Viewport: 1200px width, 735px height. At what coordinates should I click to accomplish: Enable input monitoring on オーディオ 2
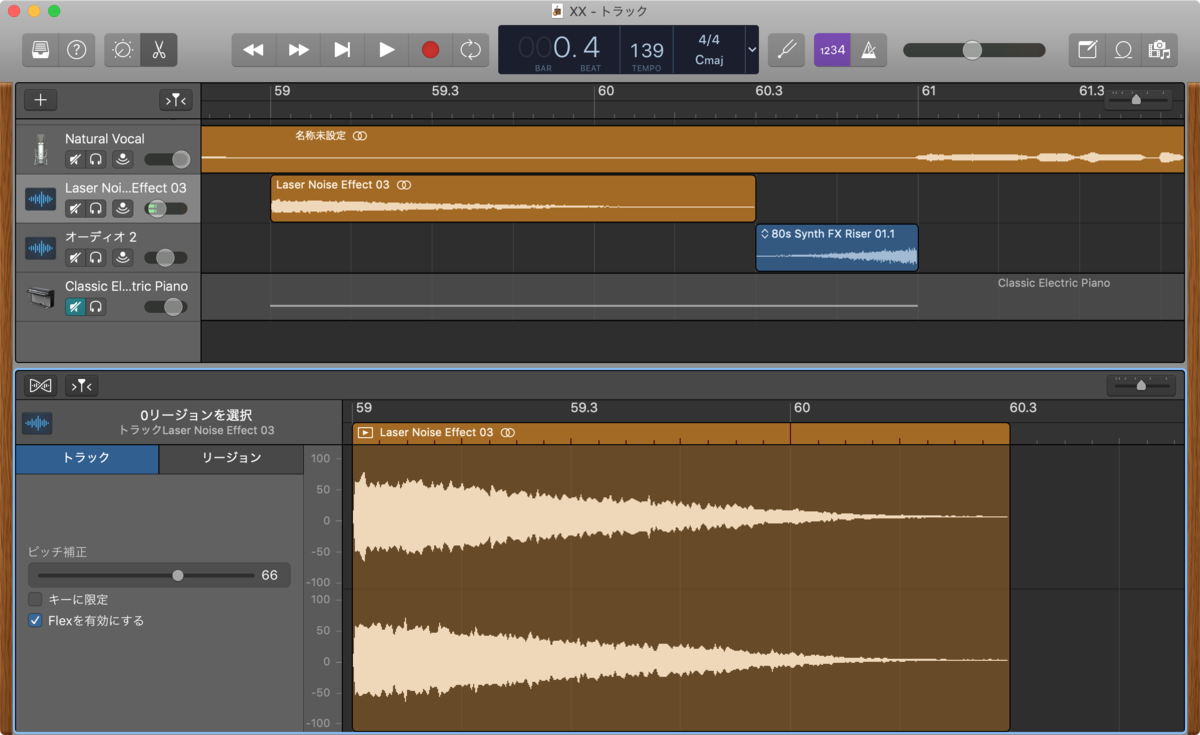coord(122,257)
